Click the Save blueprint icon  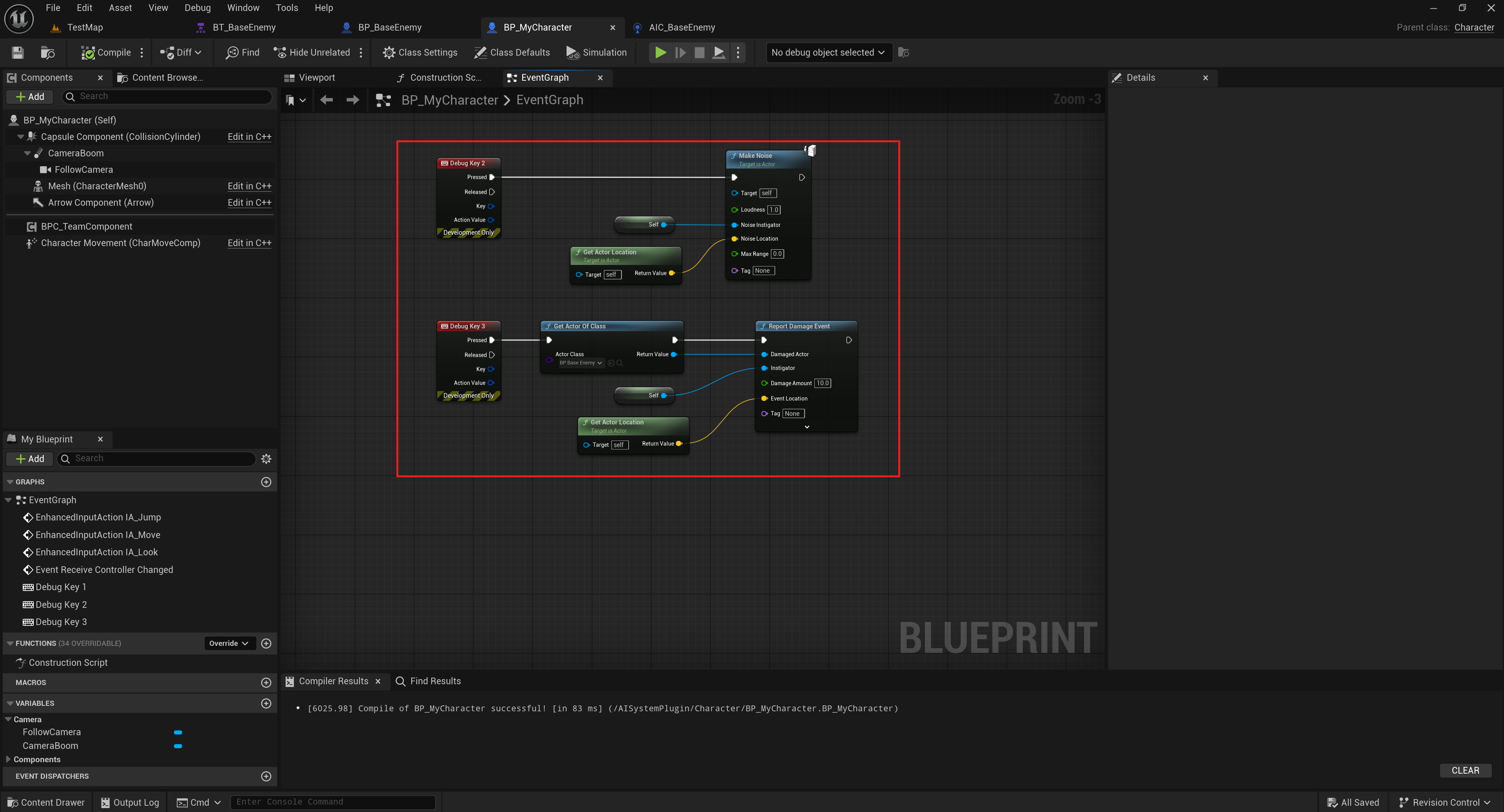18,53
